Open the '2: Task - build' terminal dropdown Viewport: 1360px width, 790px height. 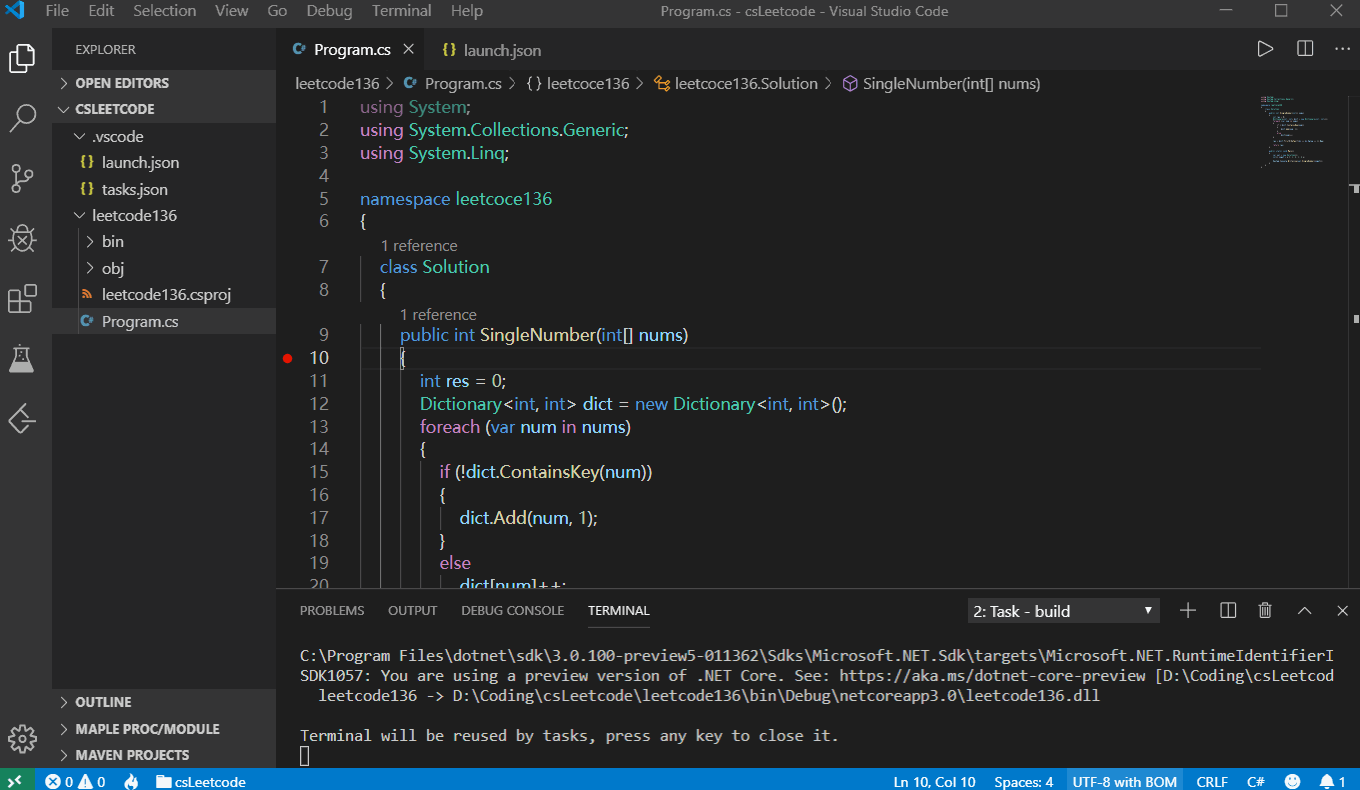click(1062, 610)
